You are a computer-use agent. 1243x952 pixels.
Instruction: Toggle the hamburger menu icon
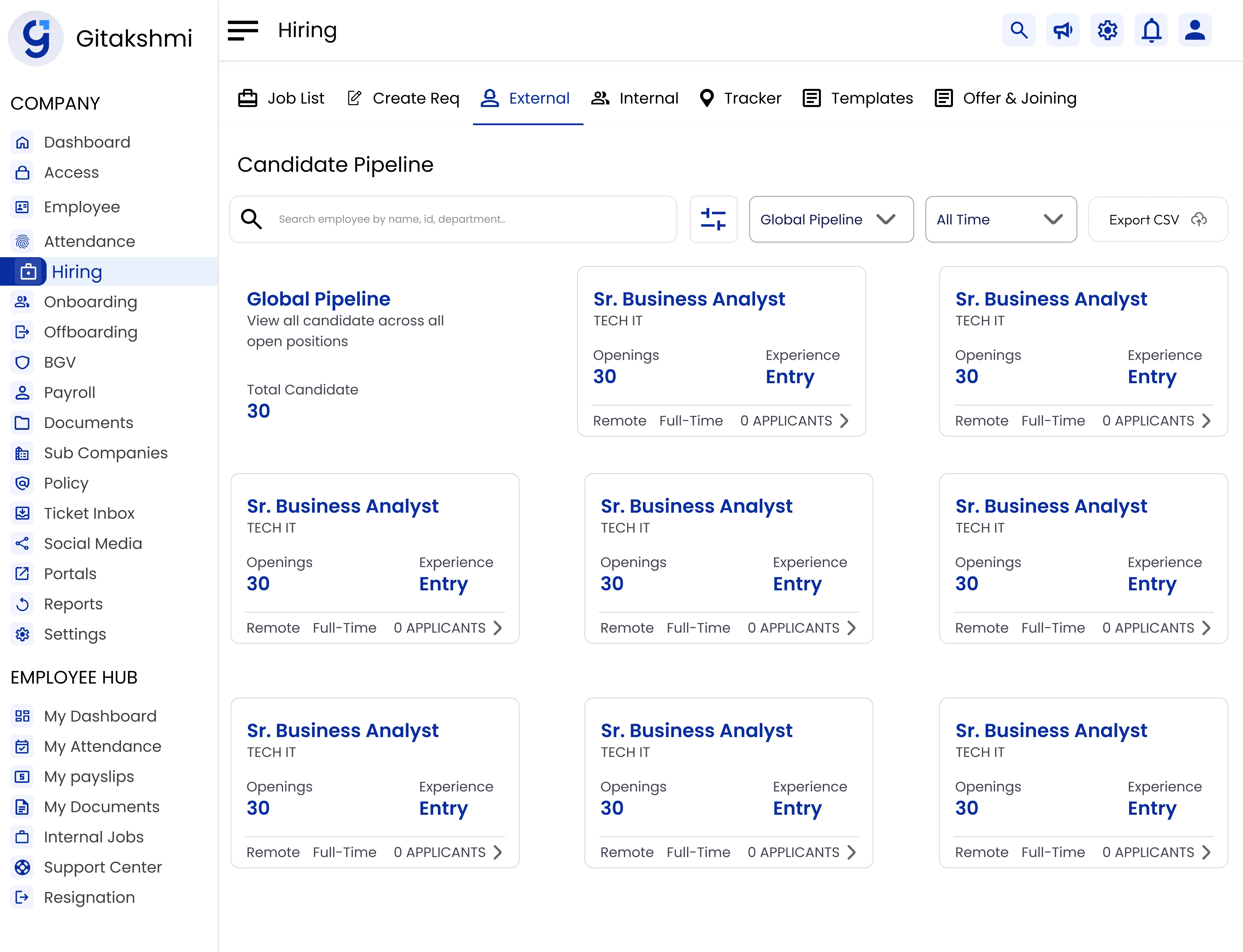pos(243,31)
